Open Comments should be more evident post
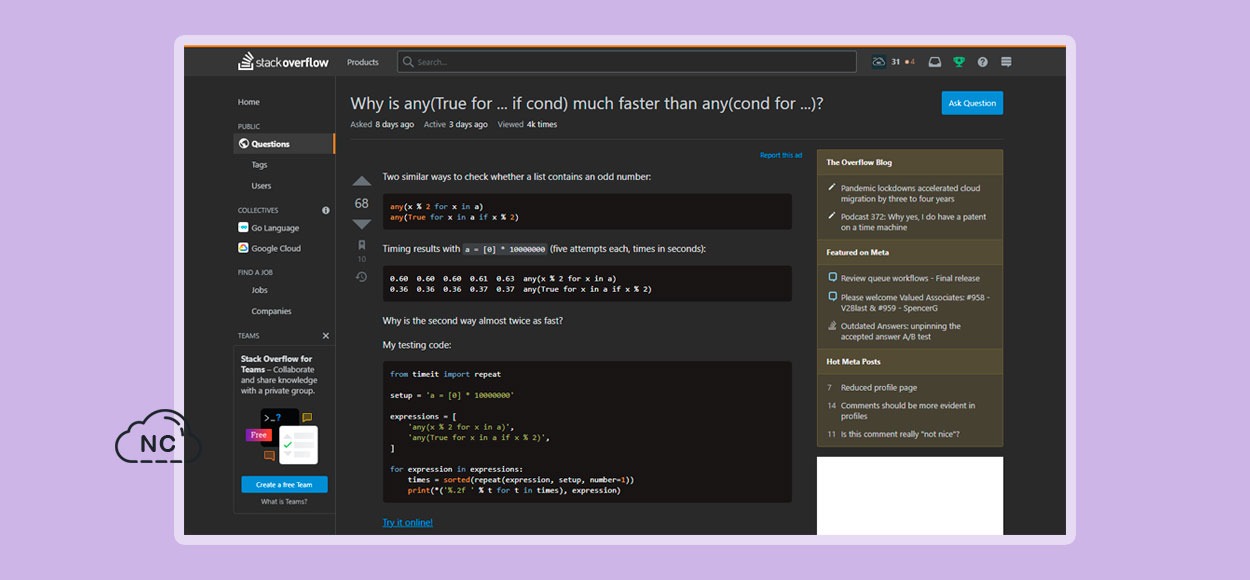Viewport: 1250px width, 580px height. (x=908, y=411)
